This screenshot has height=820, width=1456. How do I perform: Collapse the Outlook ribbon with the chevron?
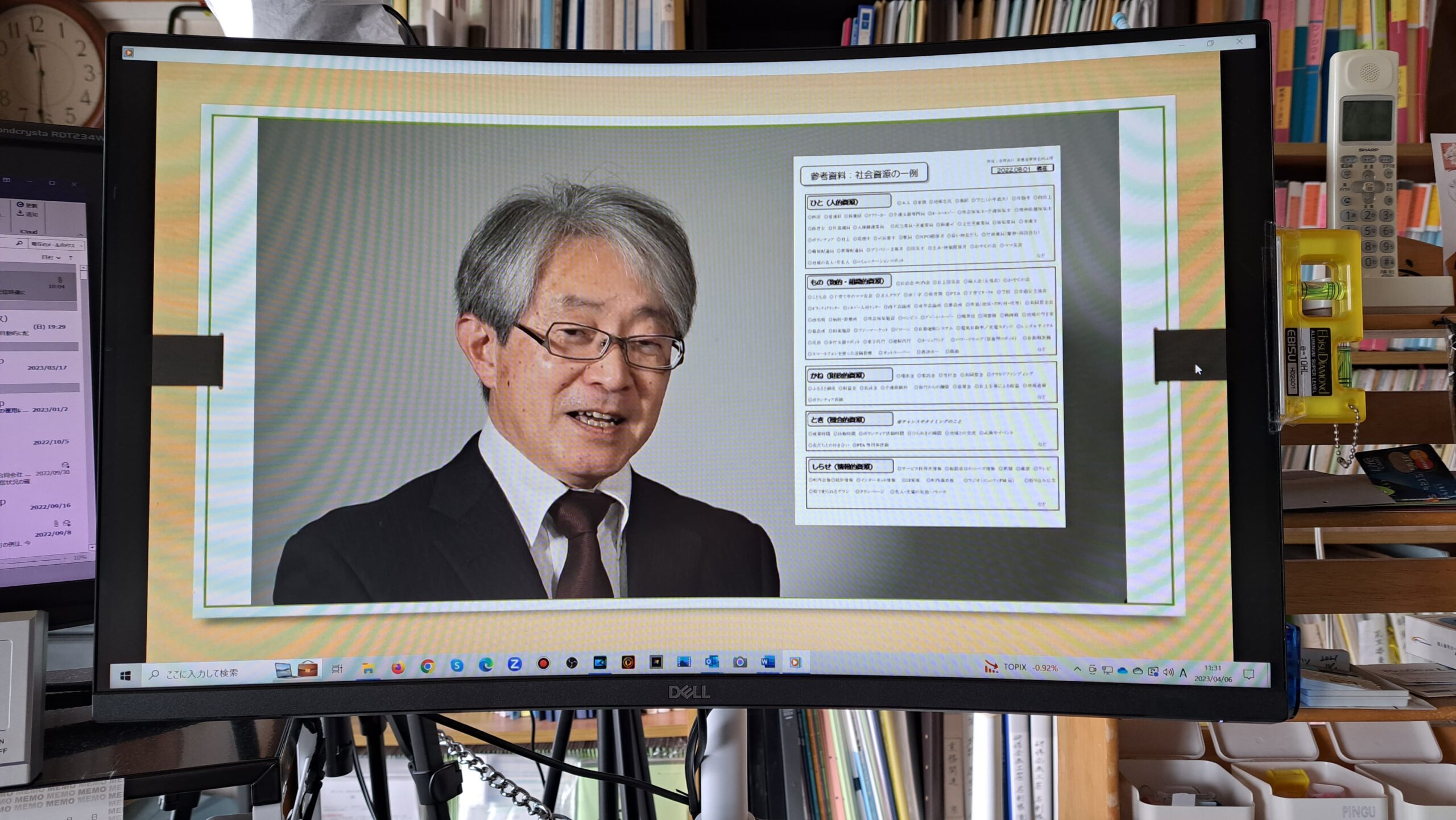(80, 234)
